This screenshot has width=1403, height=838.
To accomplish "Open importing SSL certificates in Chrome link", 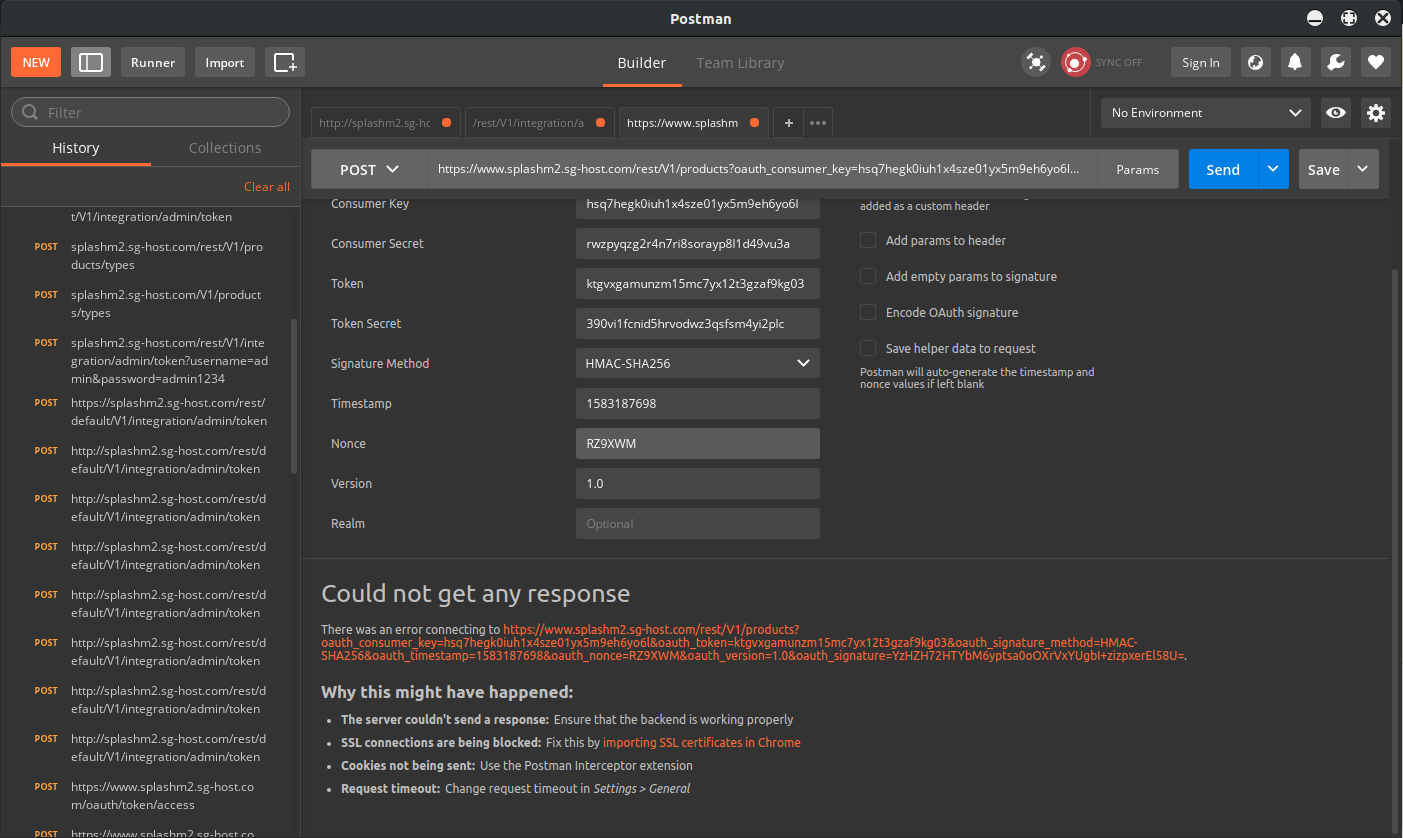I will [x=702, y=742].
